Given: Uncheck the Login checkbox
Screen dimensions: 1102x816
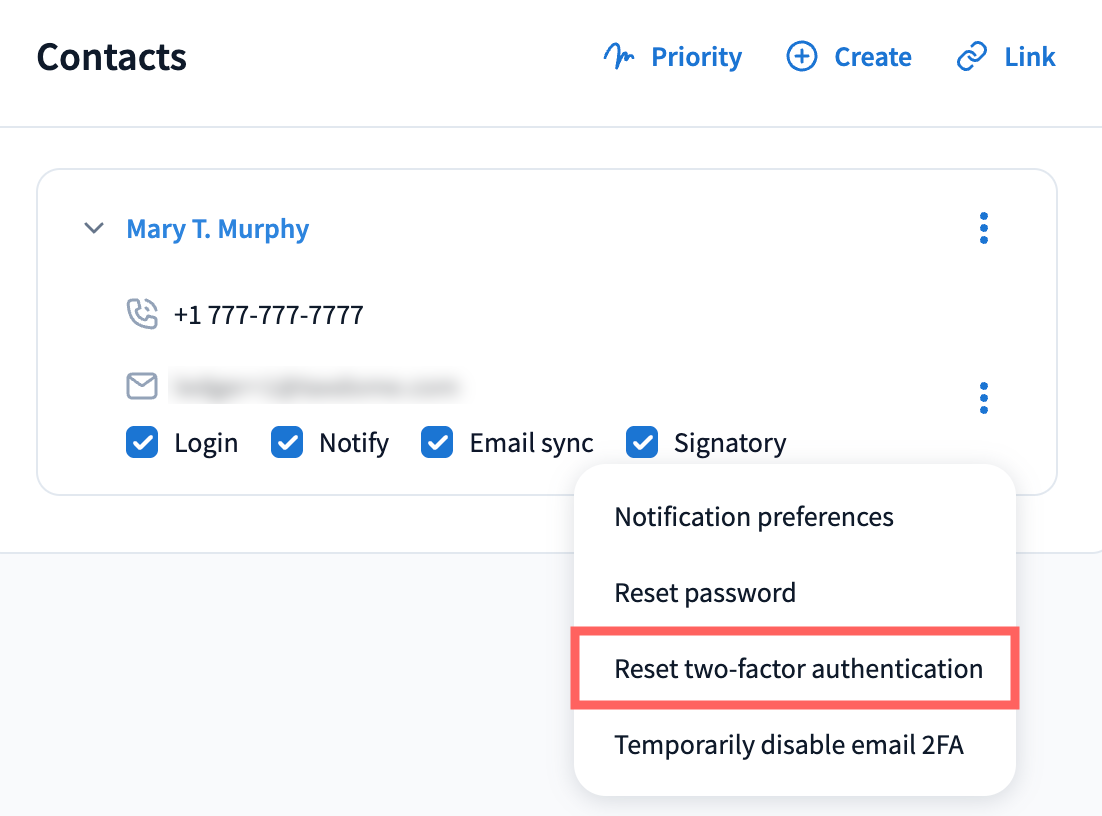Looking at the screenshot, I should pyautogui.click(x=142, y=442).
